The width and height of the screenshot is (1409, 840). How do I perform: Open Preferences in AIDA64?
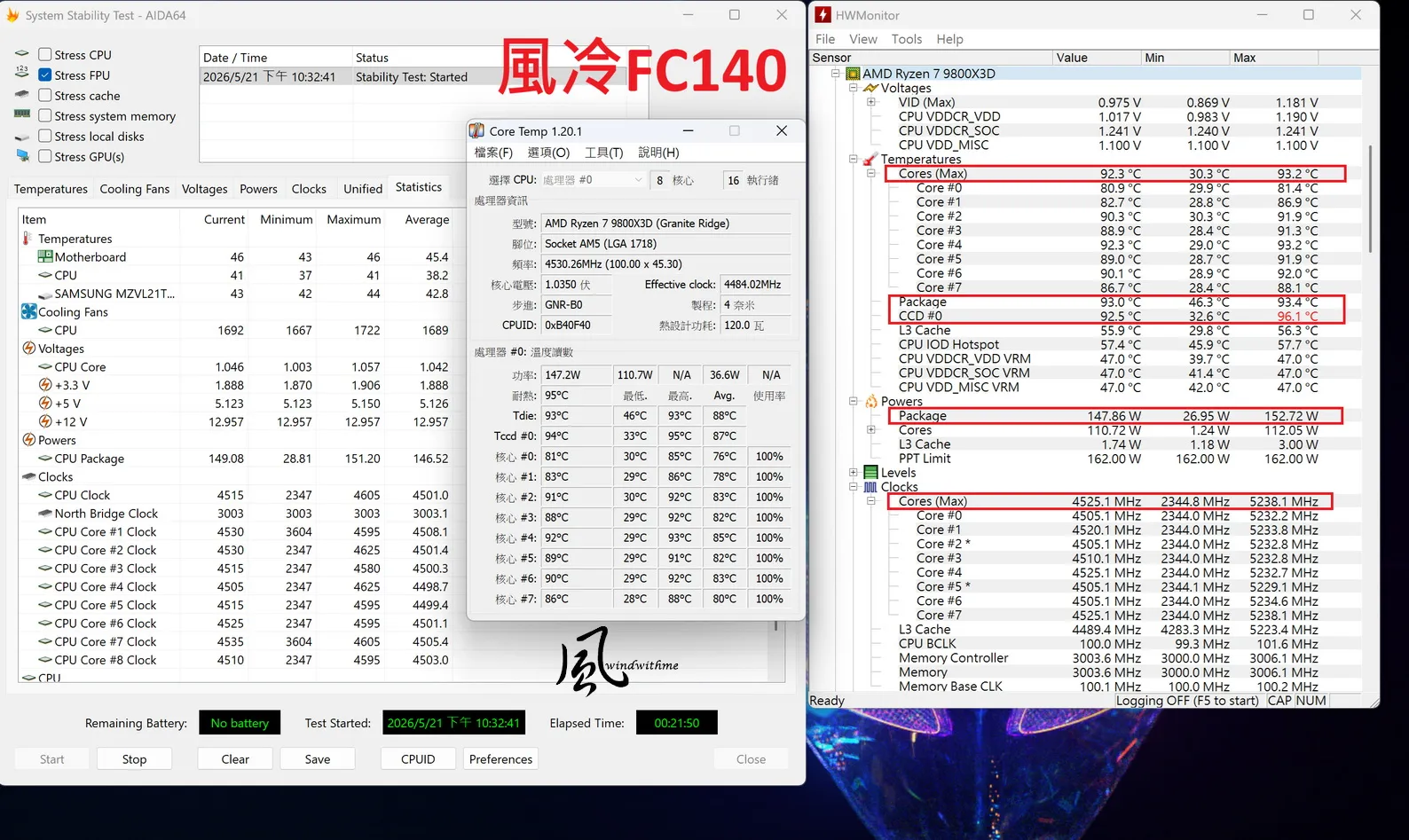[x=500, y=759]
